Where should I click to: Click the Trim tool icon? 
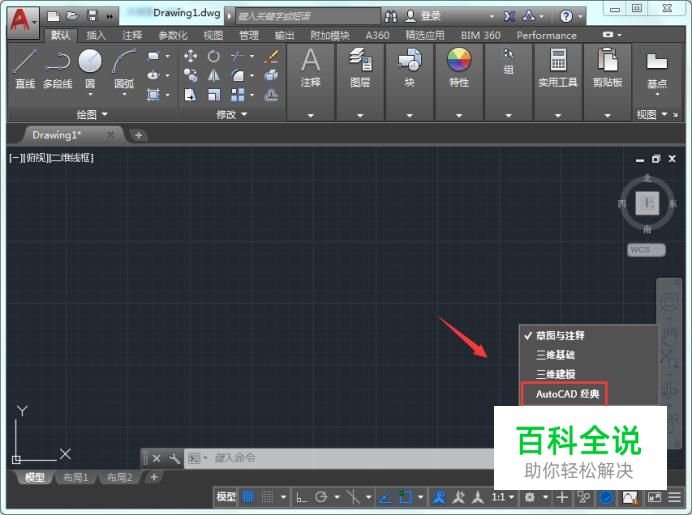pos(237,56)
